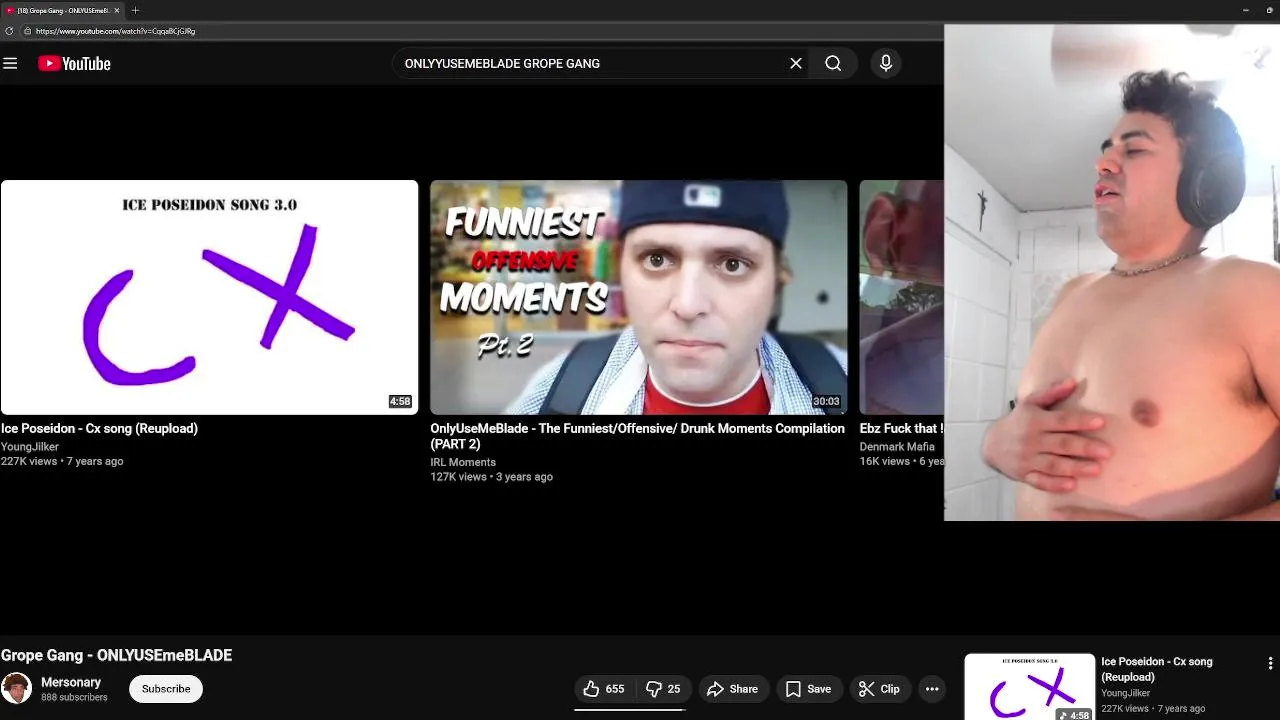Viewport: 1280px width, 720px height.
Task: Open Mersonary channel avatar
Action: (16, 689)
